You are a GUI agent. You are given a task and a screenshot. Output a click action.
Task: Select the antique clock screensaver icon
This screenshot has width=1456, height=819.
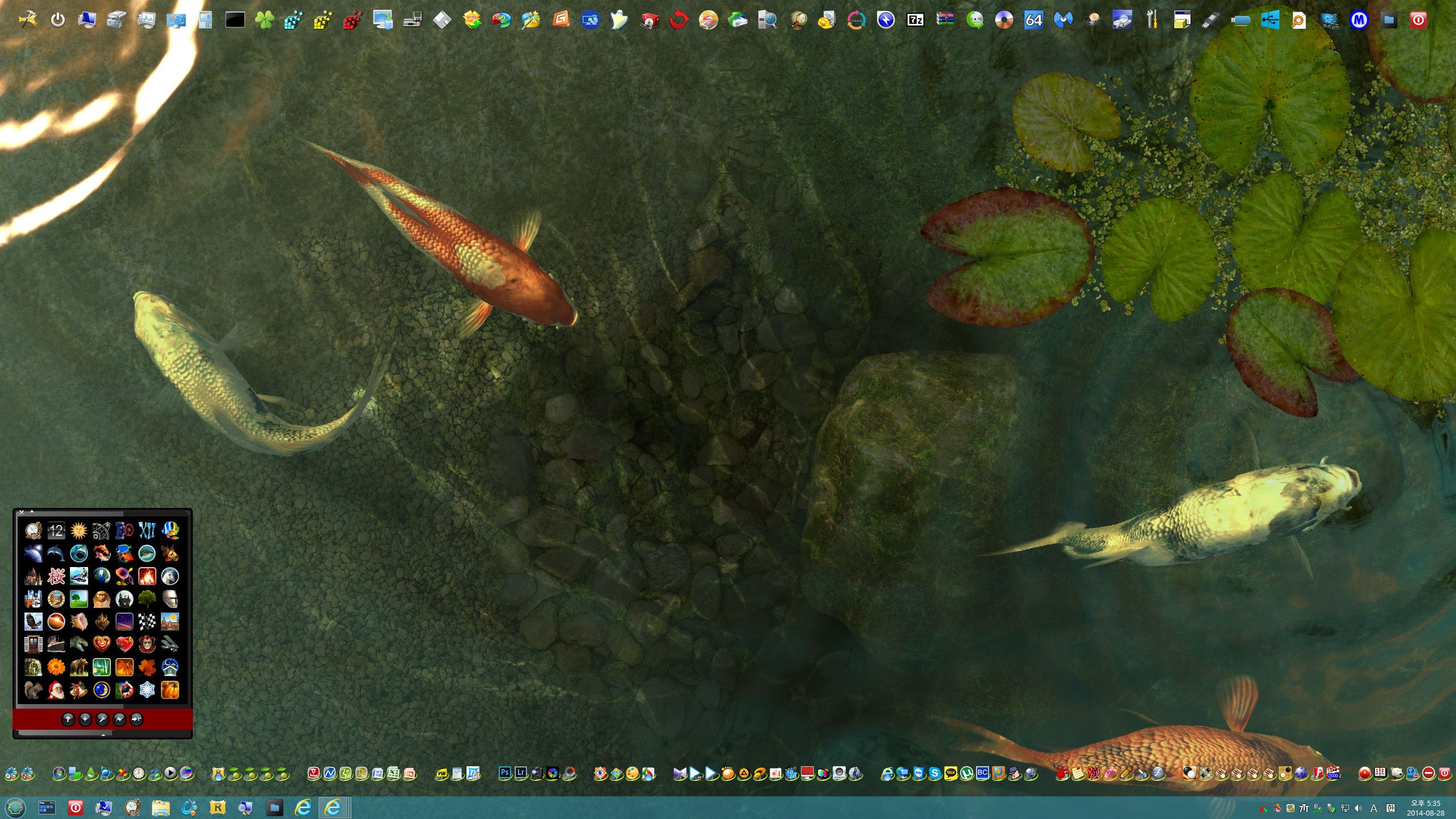[33, 530]
